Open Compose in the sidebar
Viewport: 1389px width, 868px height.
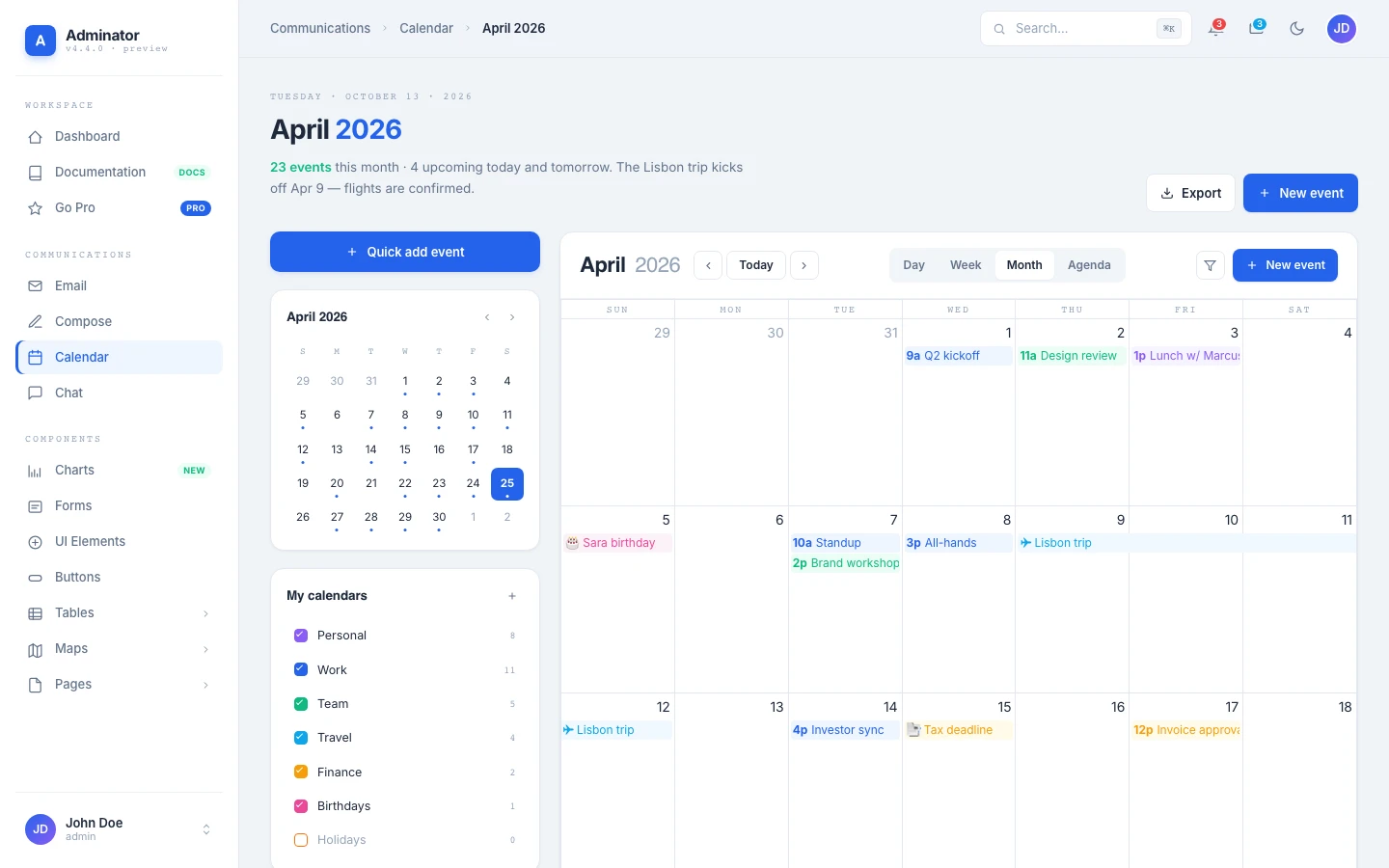pos(120,322)
